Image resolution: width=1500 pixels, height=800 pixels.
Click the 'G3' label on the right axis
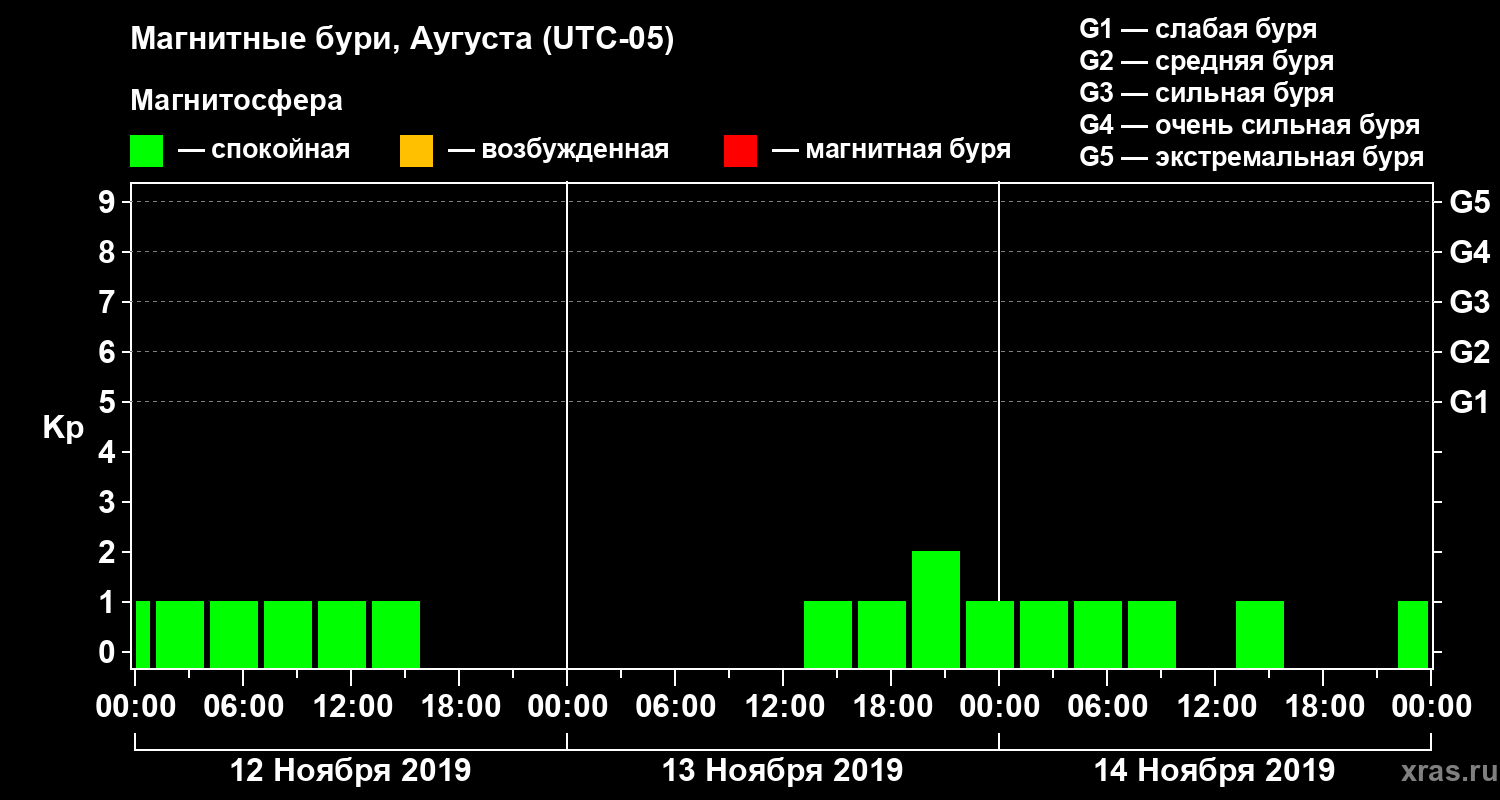click(x=1469, y=303)
